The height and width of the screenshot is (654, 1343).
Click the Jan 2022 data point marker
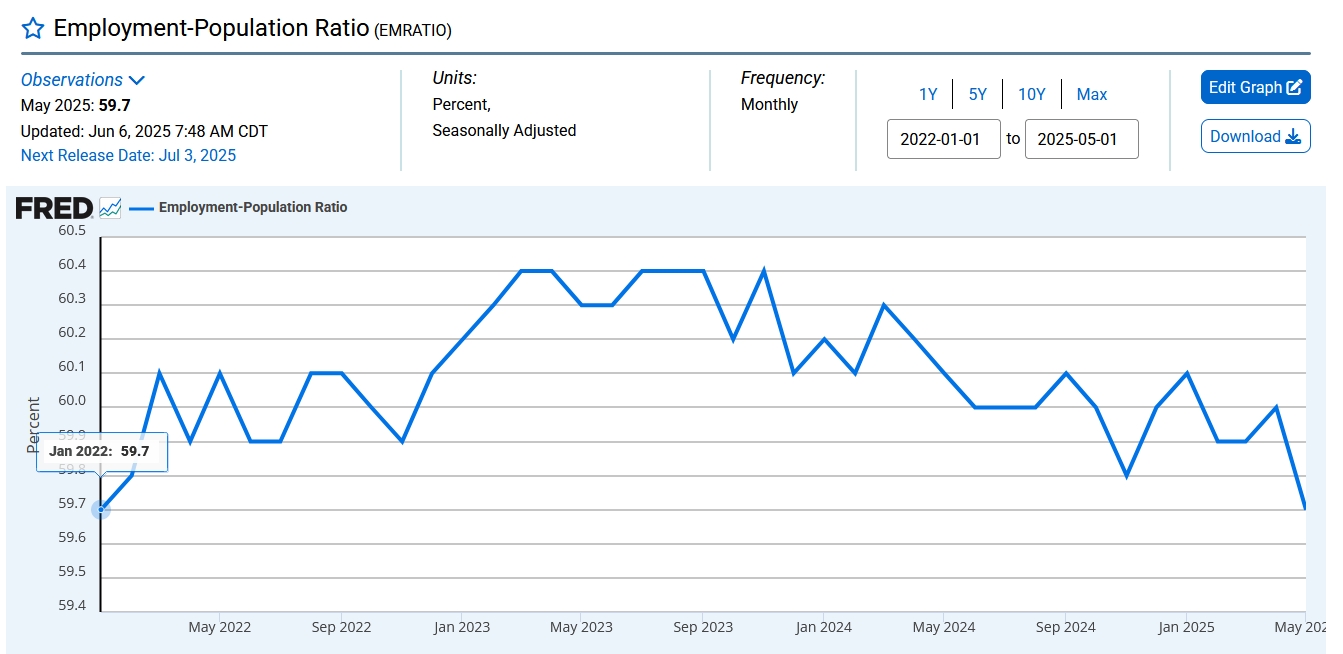[101, 510]
